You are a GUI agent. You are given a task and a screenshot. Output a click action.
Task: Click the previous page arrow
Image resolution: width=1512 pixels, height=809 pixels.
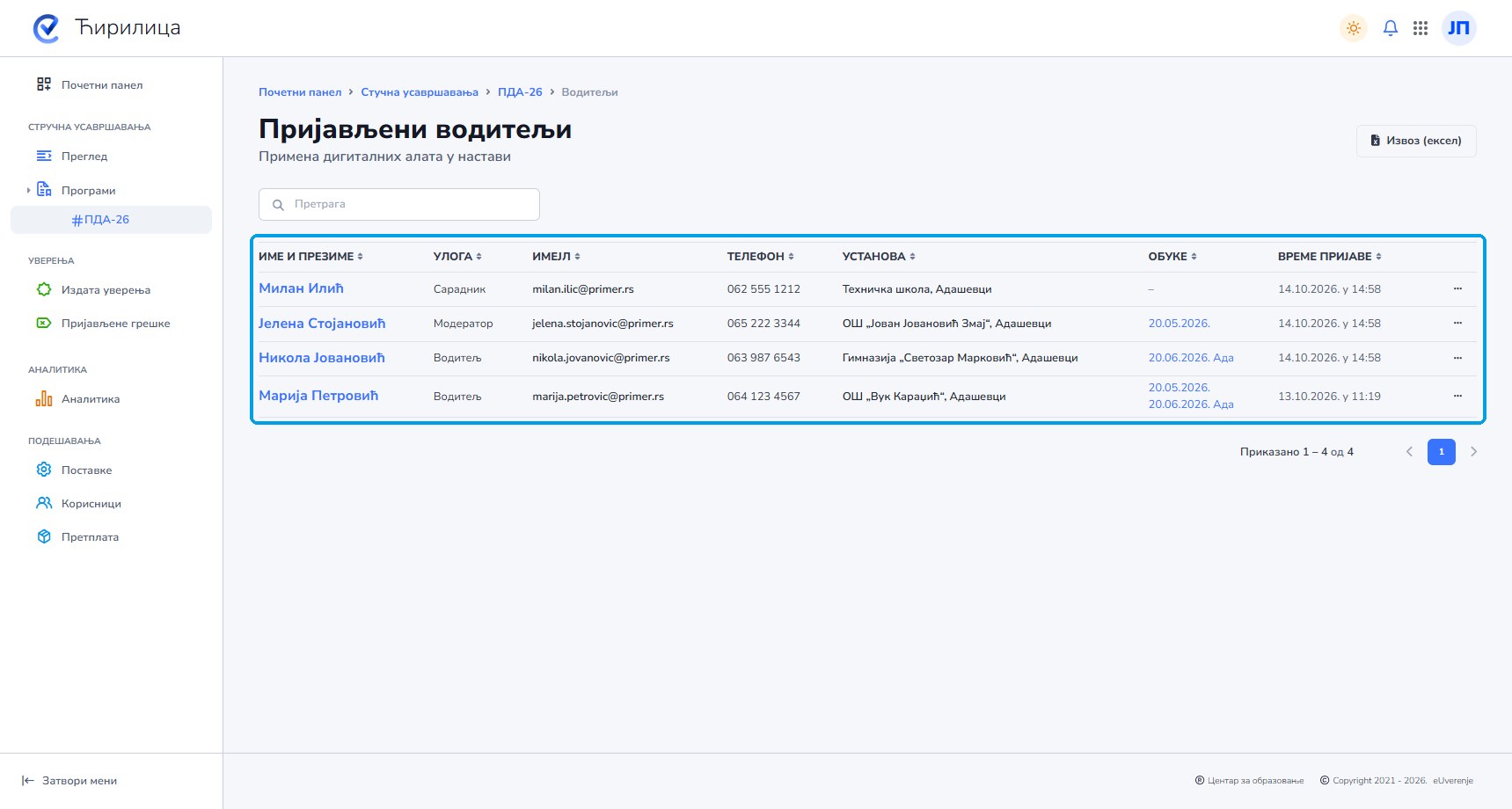(1409, 452)
